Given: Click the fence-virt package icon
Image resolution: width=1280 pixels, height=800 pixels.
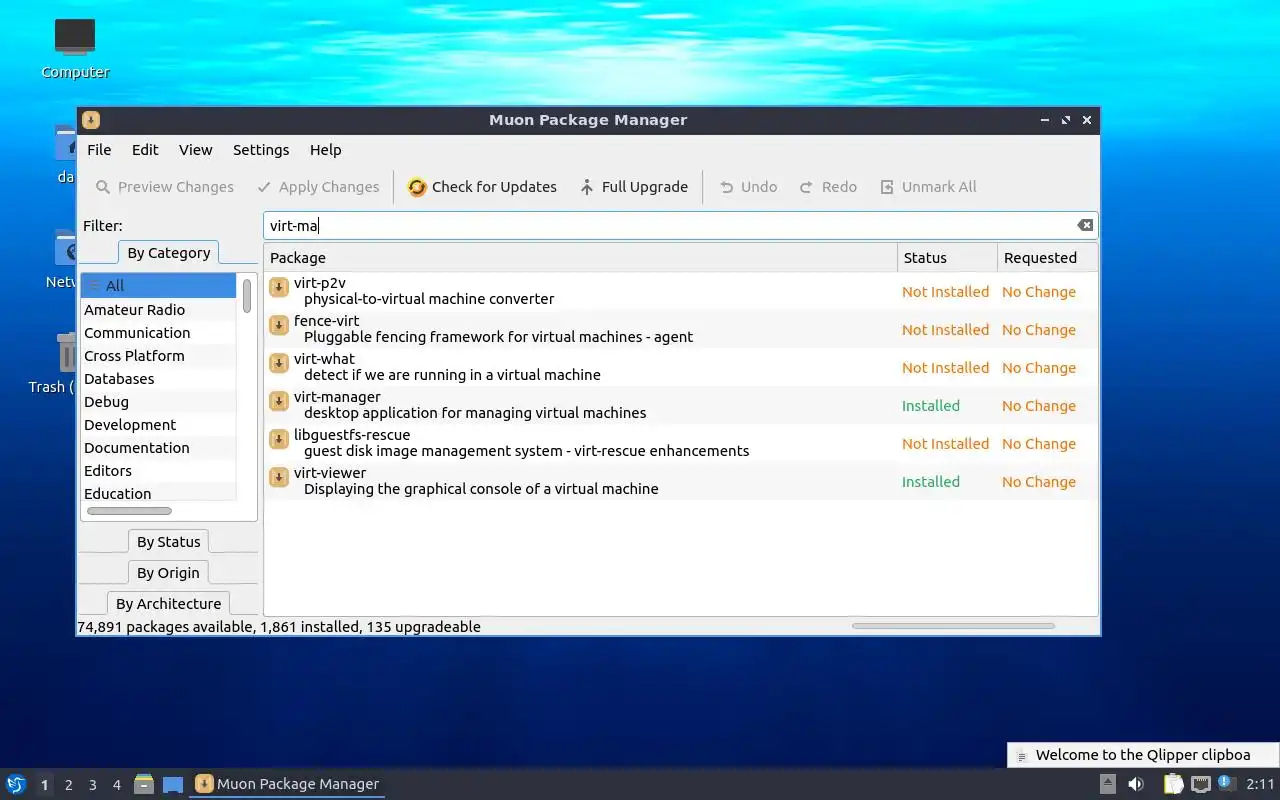Looking at the screenshot, I should pos(279,326).
